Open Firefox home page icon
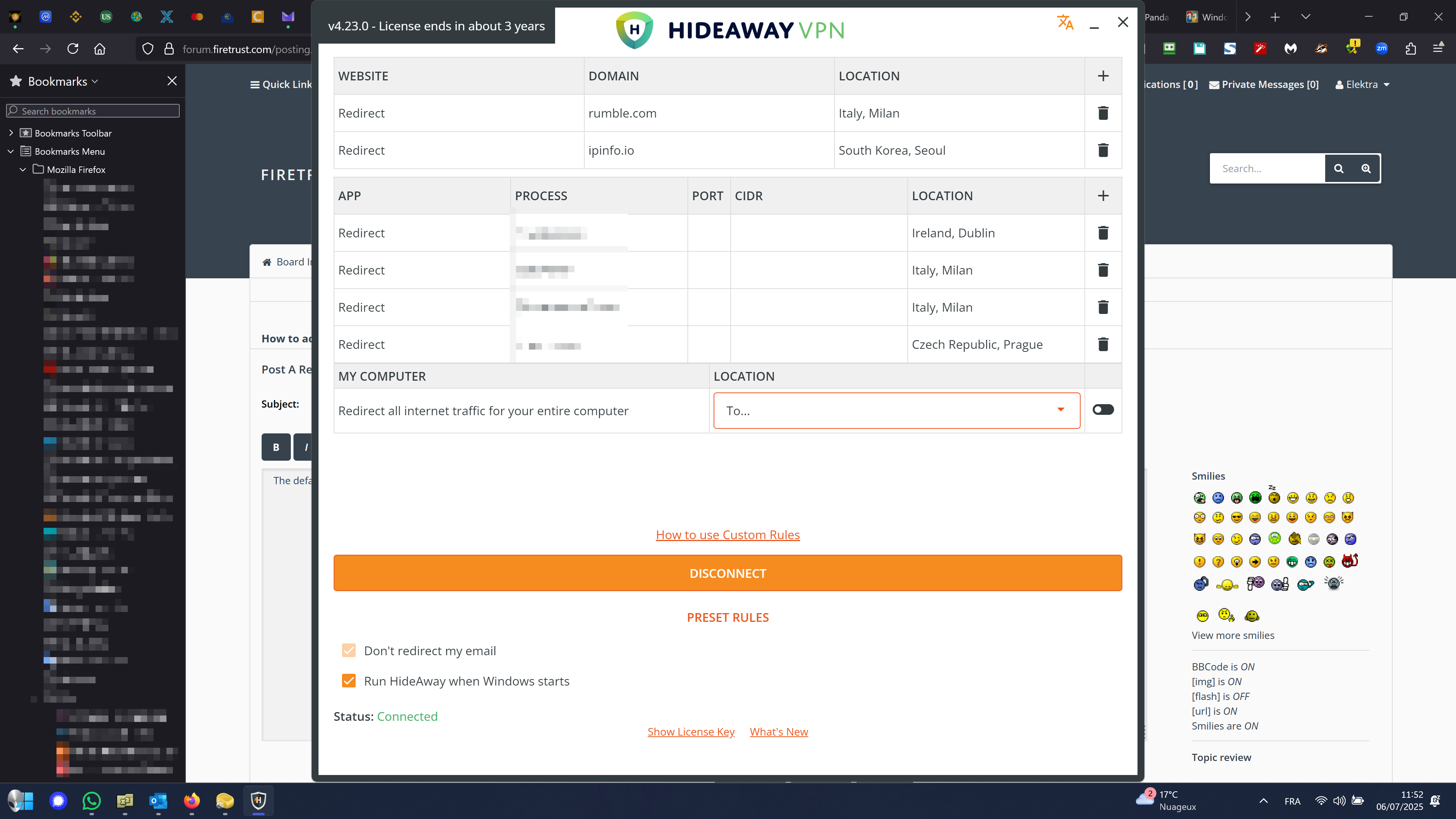Screen dimensions: 1456x819 tap(100, 49)
